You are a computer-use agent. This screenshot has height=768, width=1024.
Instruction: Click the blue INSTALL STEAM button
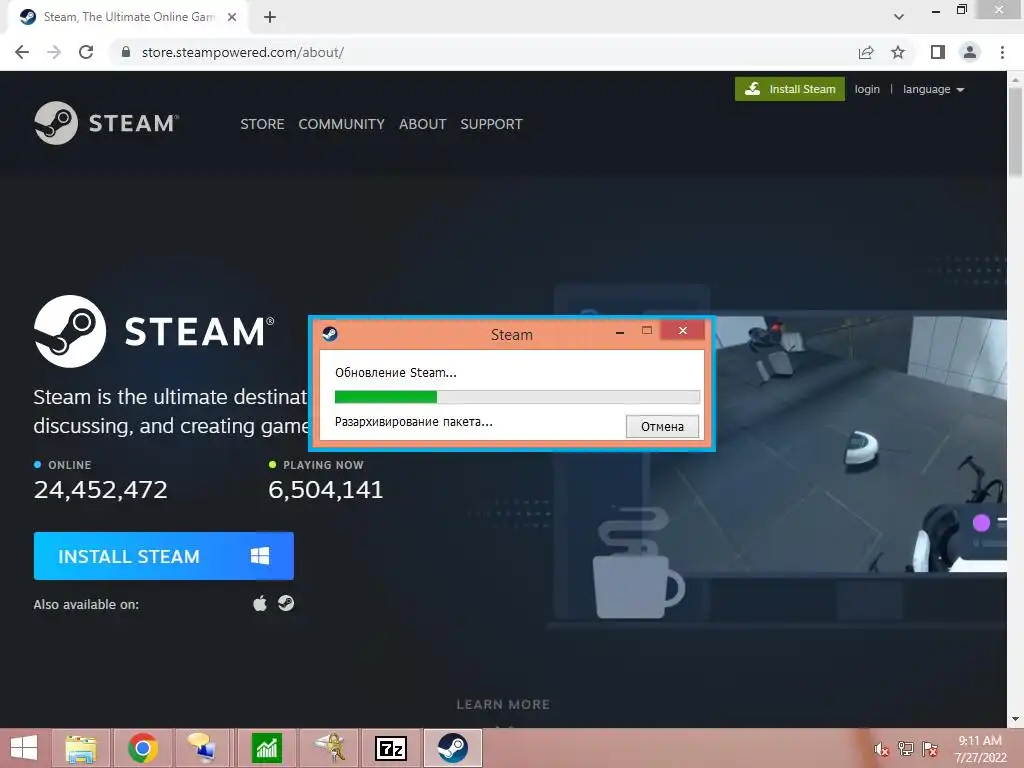tap(163, 556)
